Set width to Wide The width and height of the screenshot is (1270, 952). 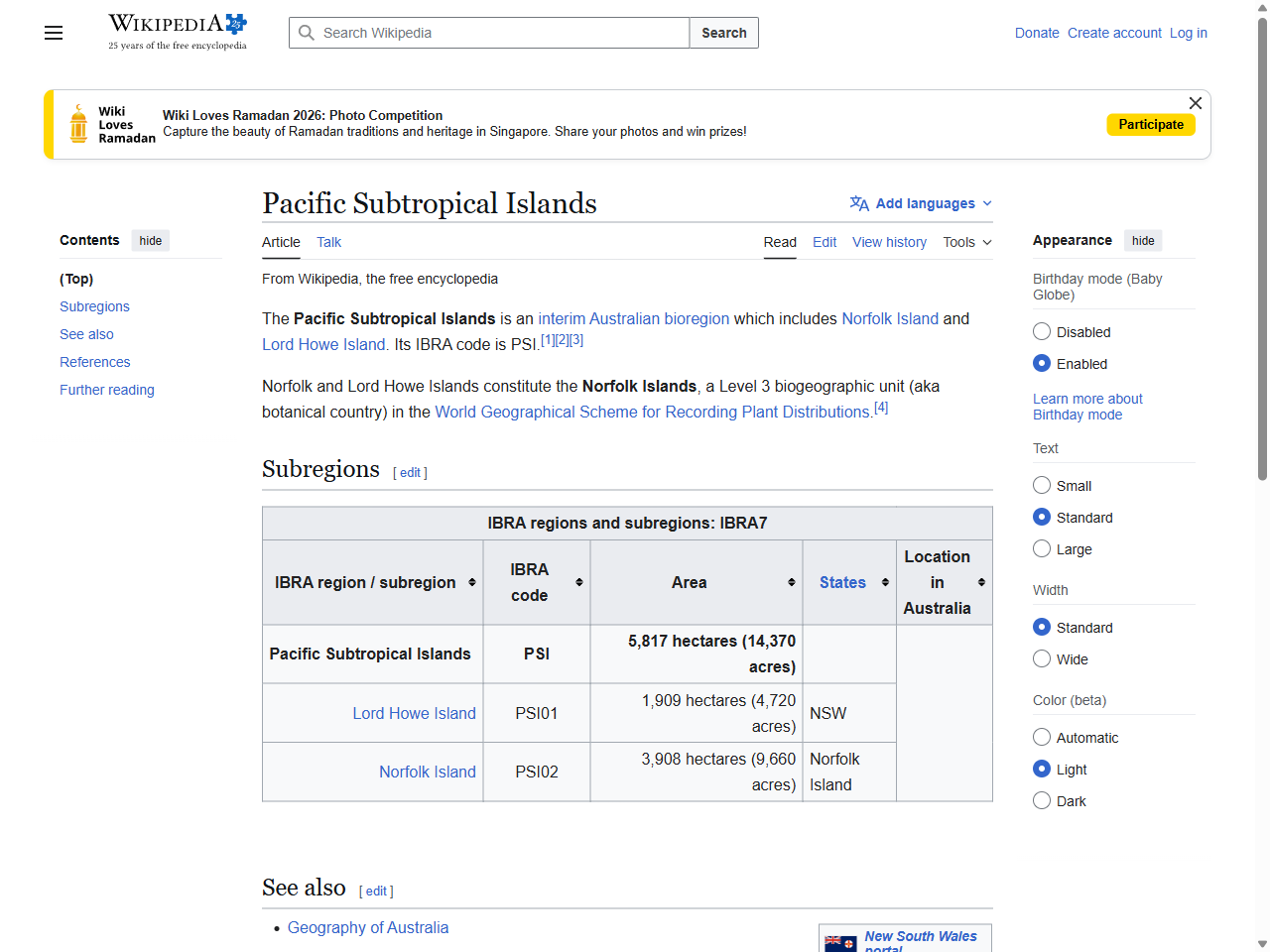click(x=1042, y=658)
